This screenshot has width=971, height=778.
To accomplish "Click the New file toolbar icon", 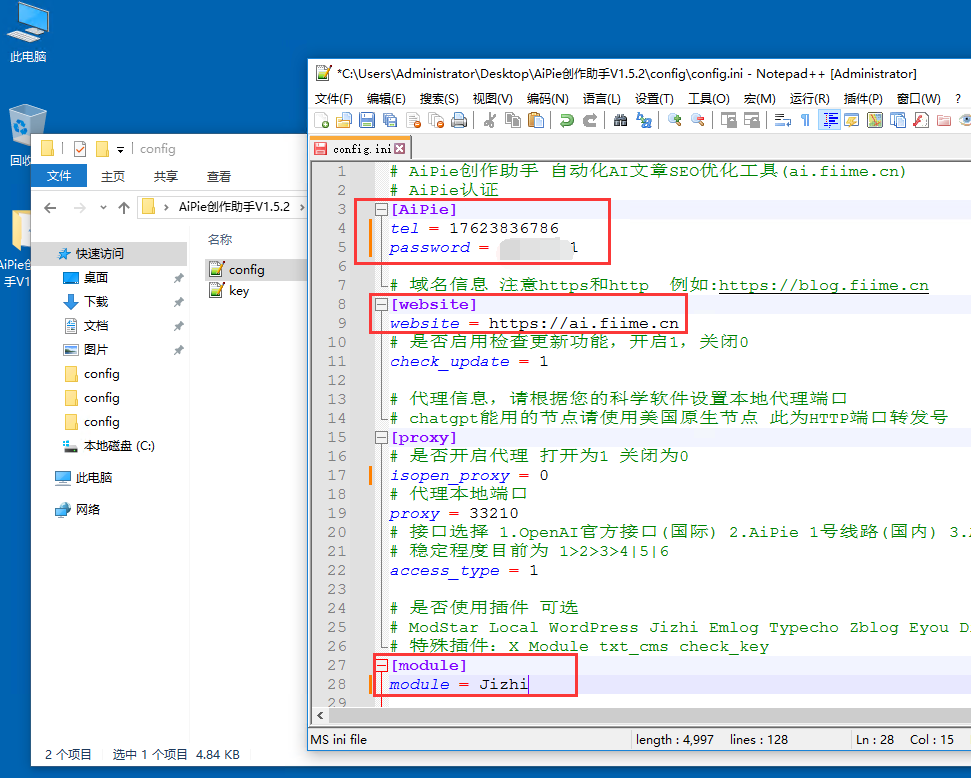I will click(321, 120).
